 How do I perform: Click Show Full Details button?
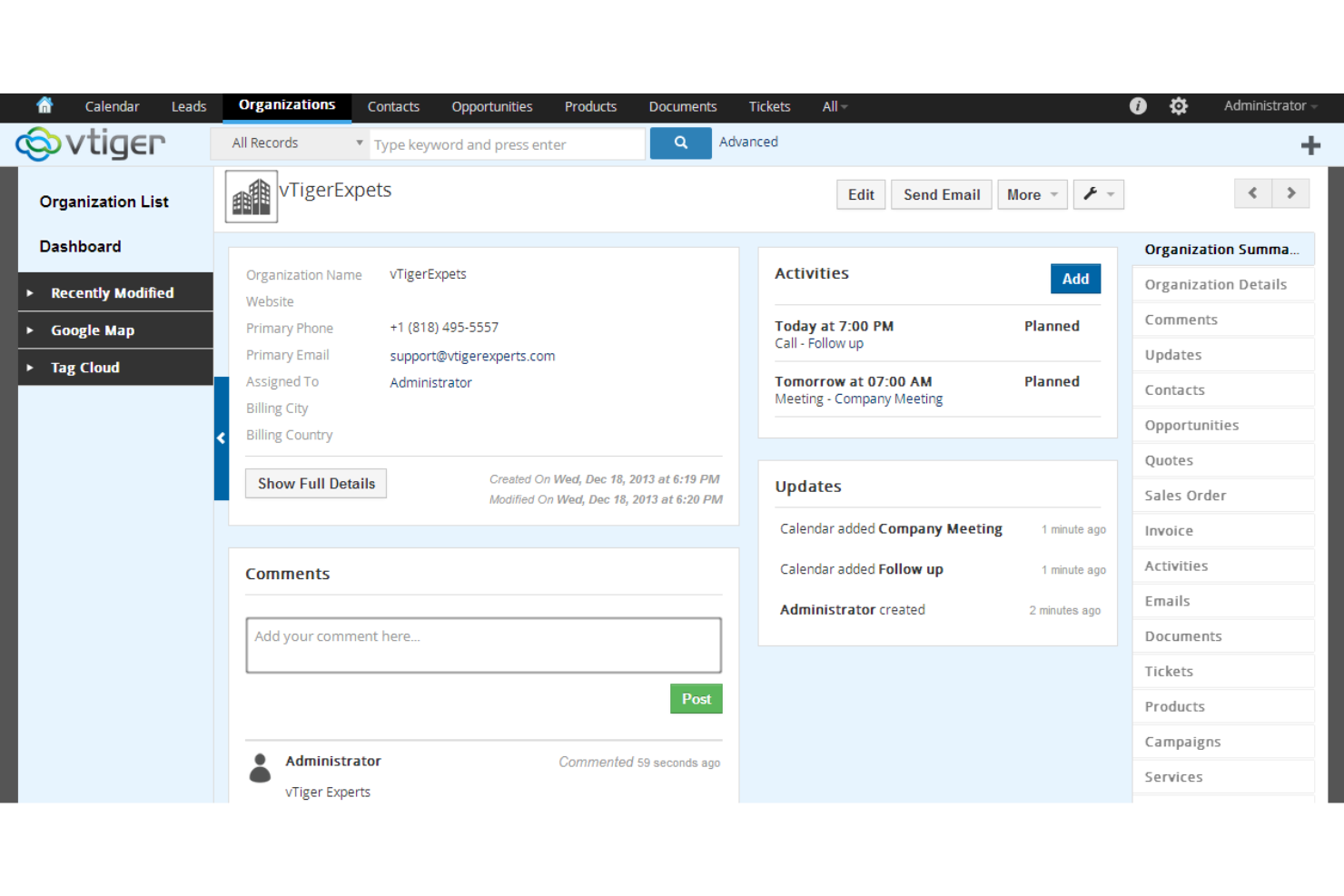[316, 483]
